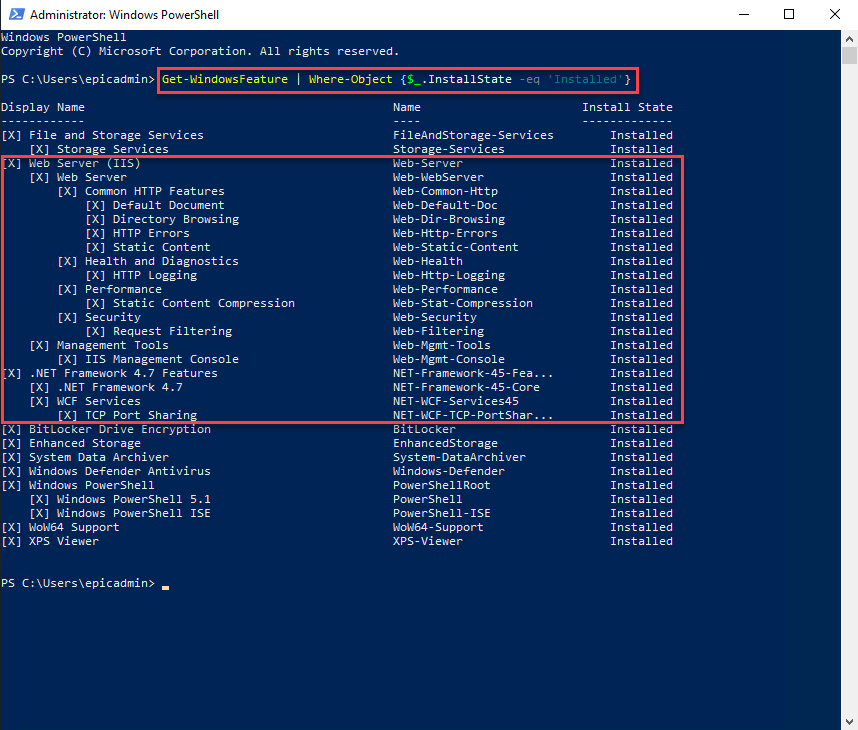
Task: Click 'BitLocker Drive Encryption' text
Action: click(x=120, y=429)
